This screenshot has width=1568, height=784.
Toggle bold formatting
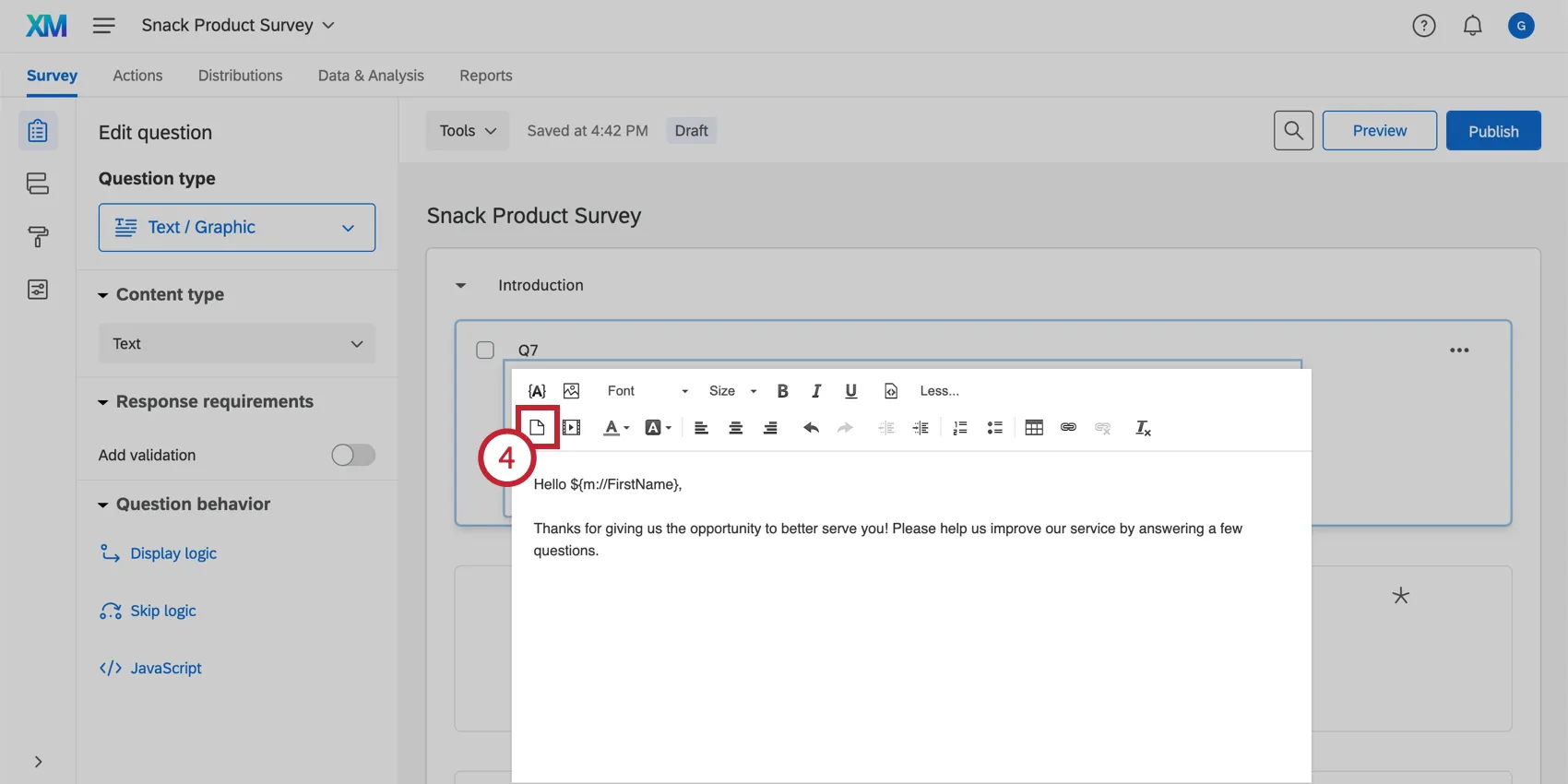(x=782, y=391)
